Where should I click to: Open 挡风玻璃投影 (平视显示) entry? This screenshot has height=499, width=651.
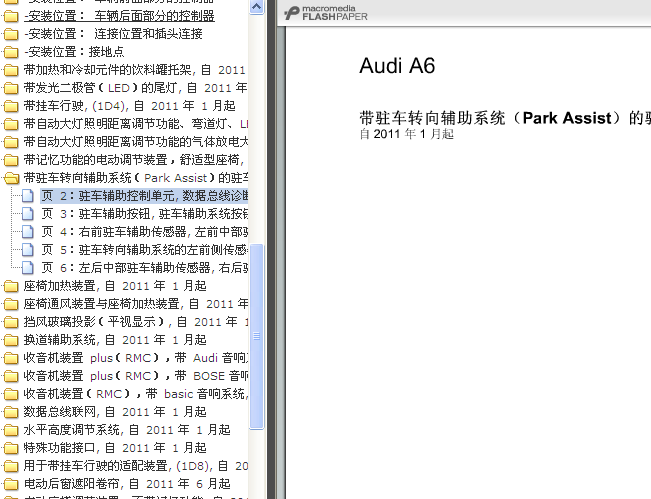136,322
